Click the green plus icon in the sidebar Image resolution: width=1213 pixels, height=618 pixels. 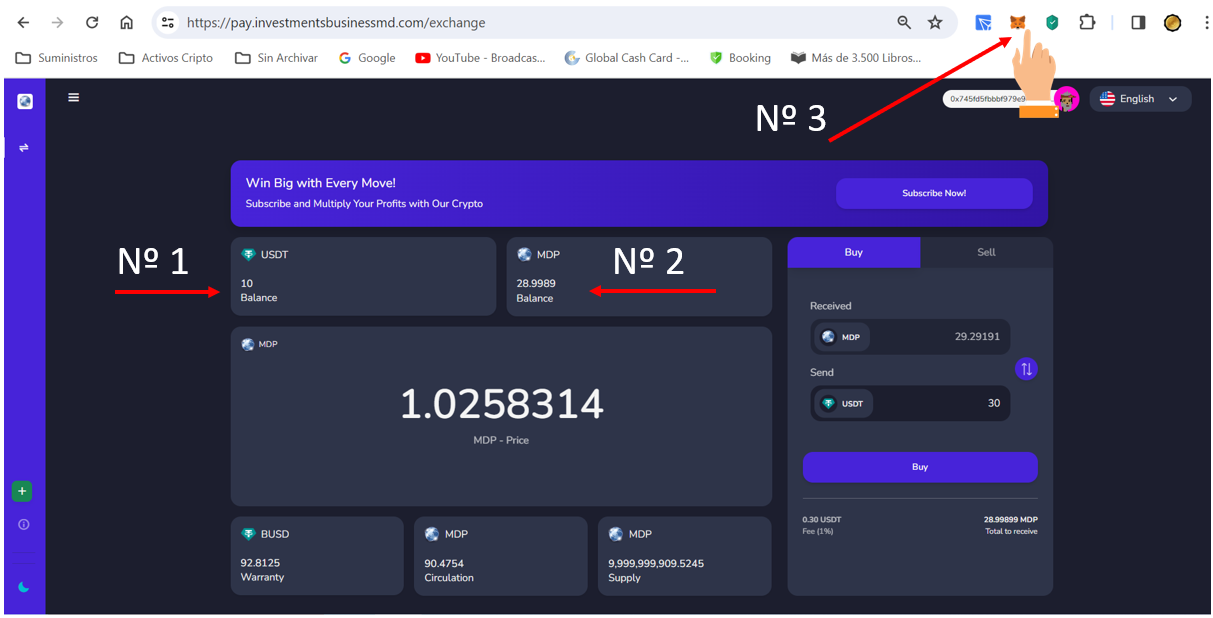click(22, 491)
